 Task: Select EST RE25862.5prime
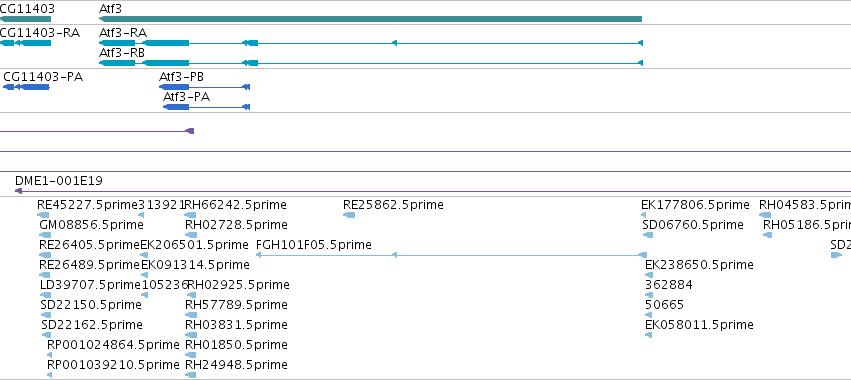393,205
